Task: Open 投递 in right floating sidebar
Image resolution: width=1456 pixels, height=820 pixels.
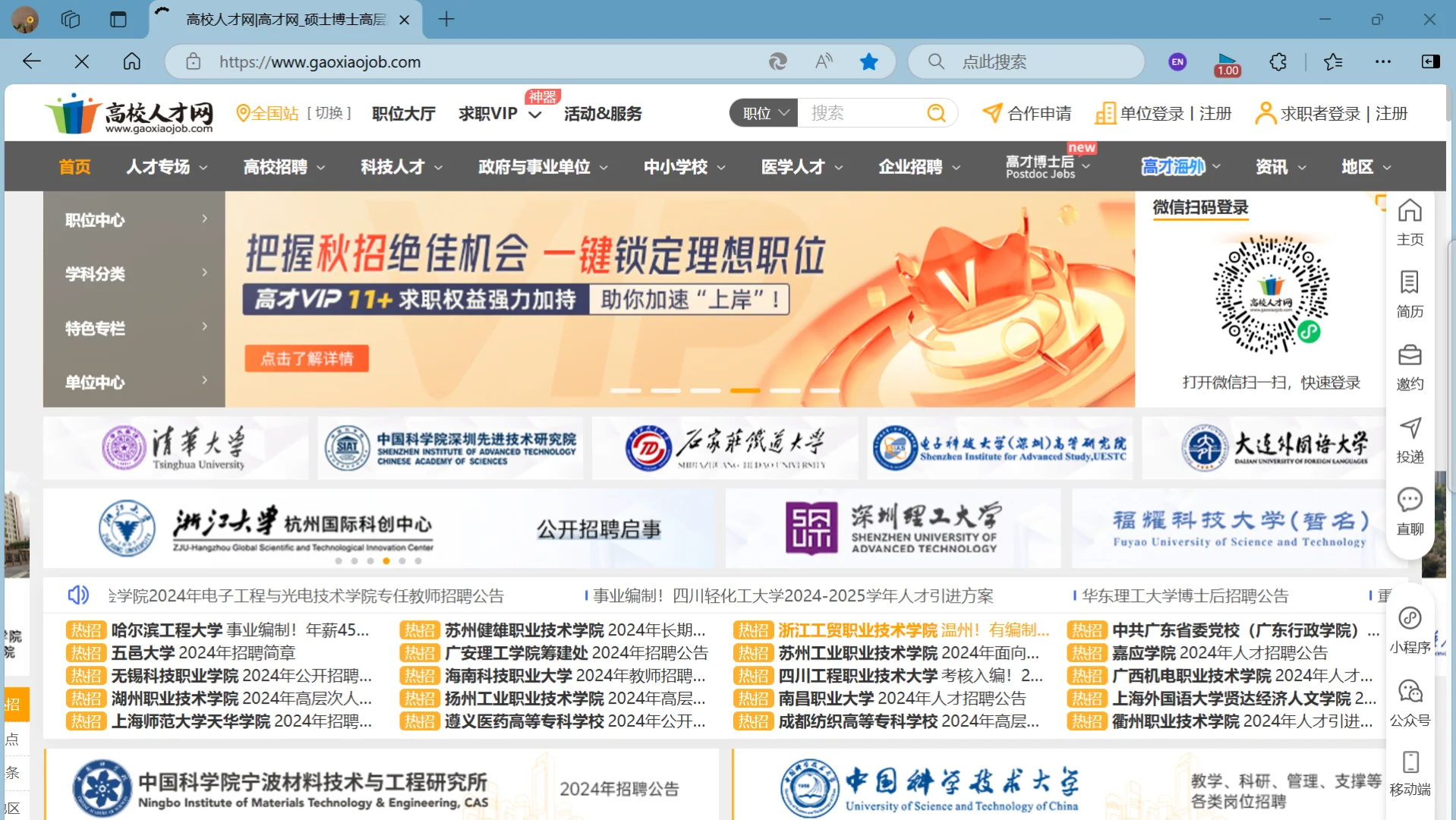Action: pyautogui.click(x=1410, y=440)
